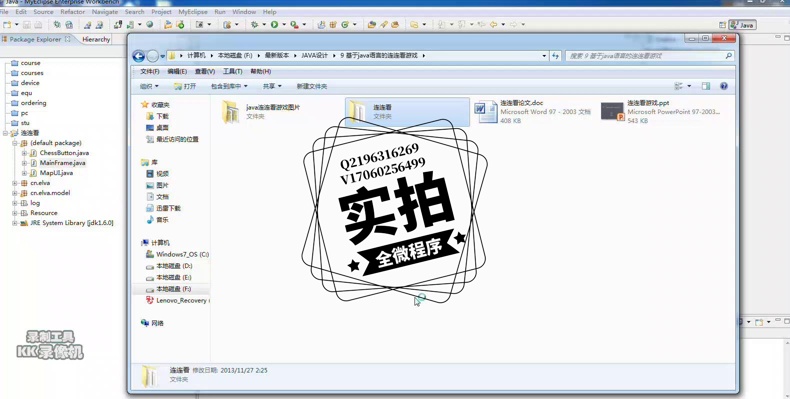The height and width of the screenshot is (399, 790).
Task: Select the 连连看游戏.ppt PowerPoint file
Action: click(661, 111)
